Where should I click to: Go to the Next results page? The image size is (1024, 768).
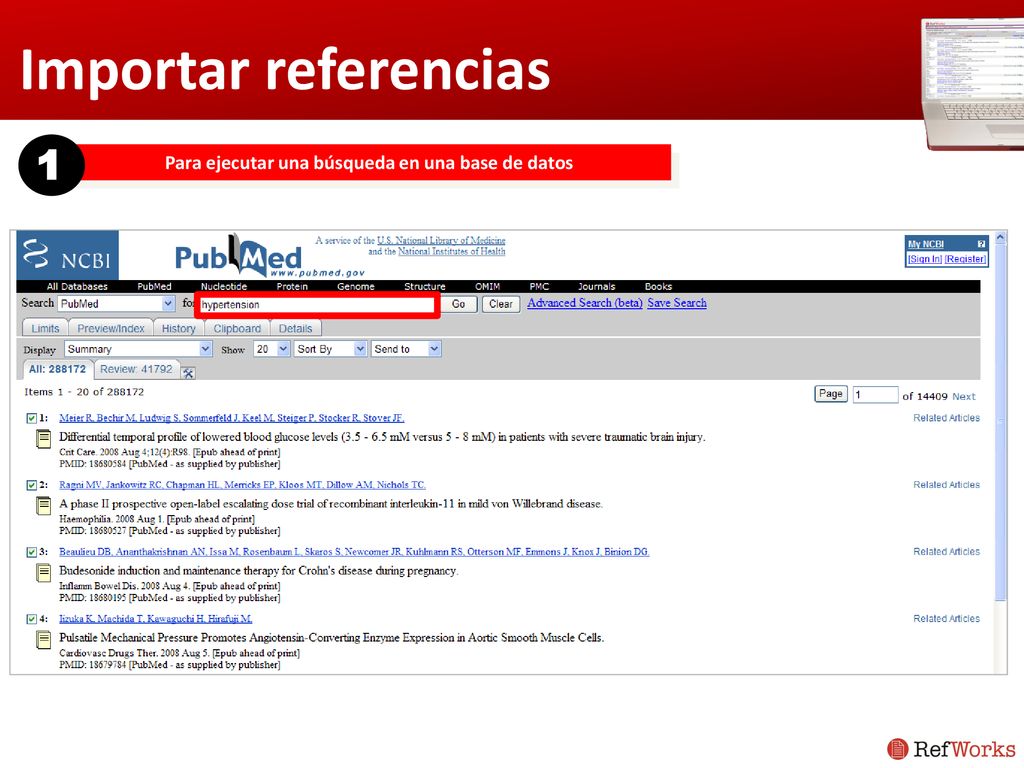pos(964,396)
